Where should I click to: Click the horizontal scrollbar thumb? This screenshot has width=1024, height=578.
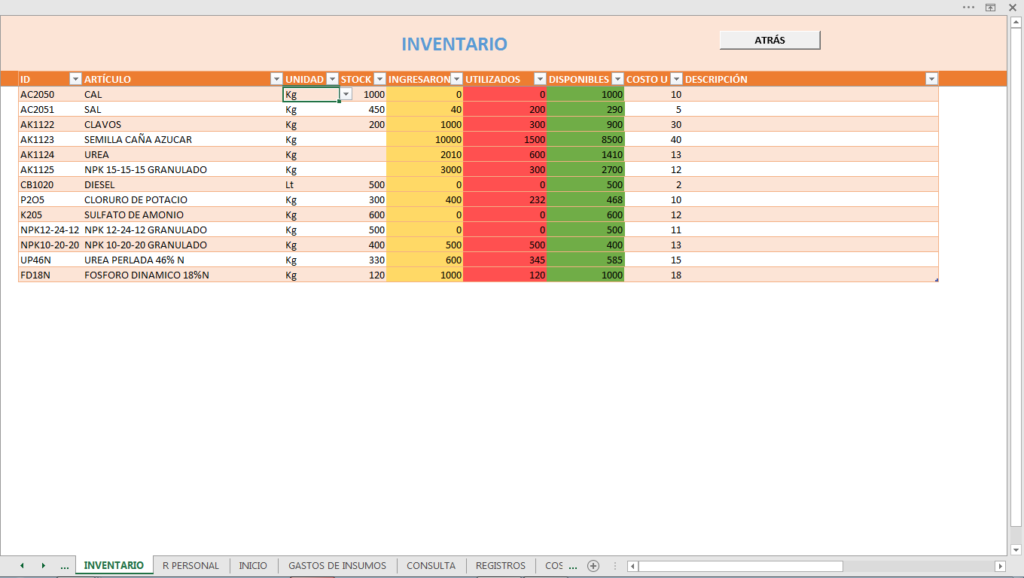point(741,566)
